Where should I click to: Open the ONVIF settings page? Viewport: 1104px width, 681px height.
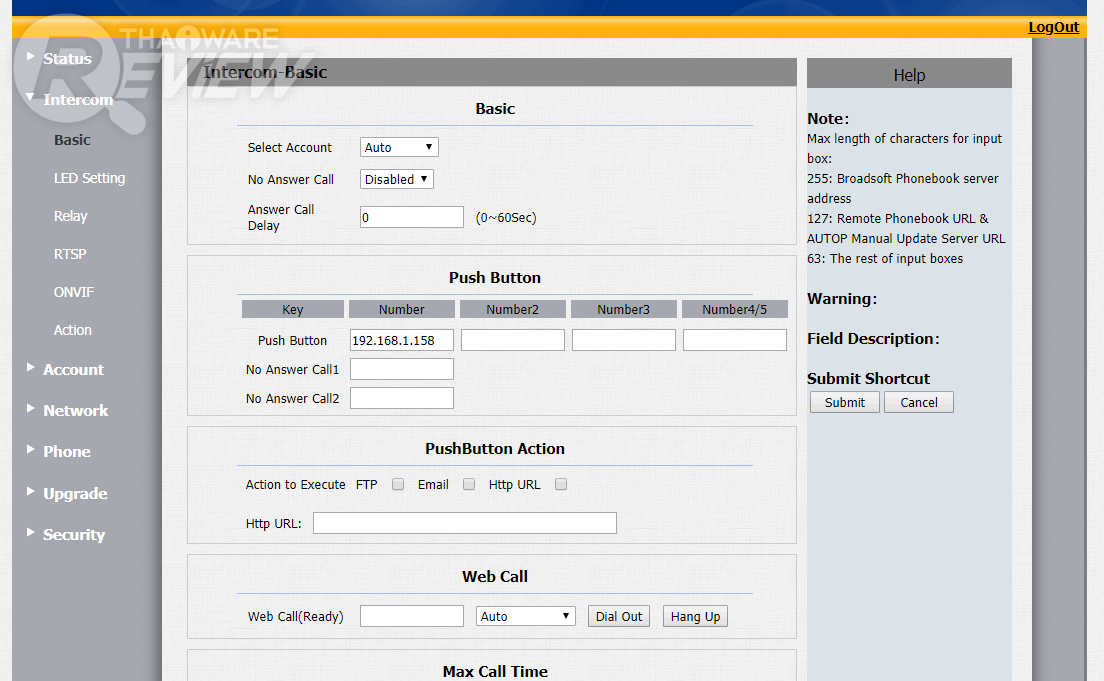point(73,292)
